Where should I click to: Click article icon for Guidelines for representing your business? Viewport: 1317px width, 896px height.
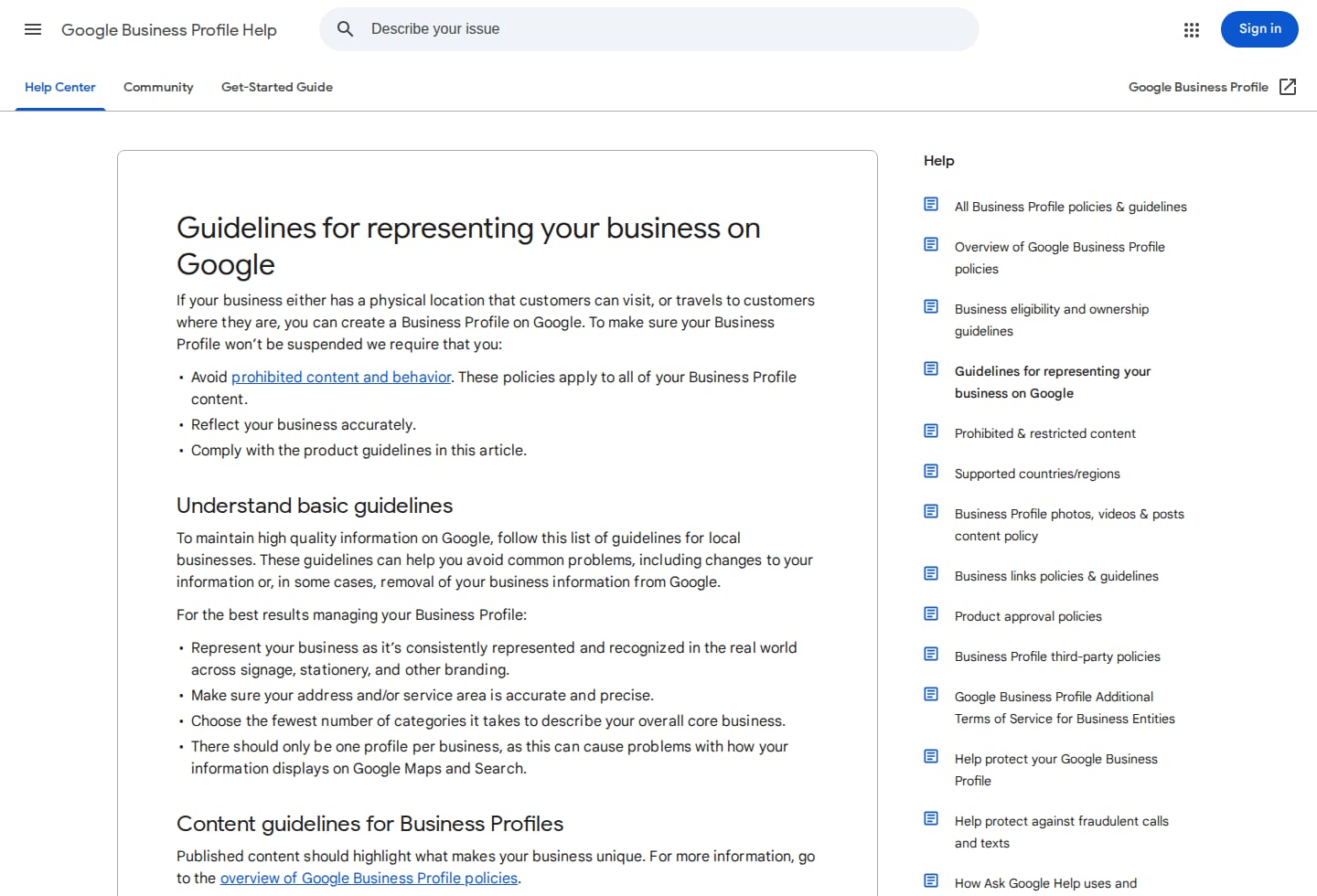coord(931,369)
